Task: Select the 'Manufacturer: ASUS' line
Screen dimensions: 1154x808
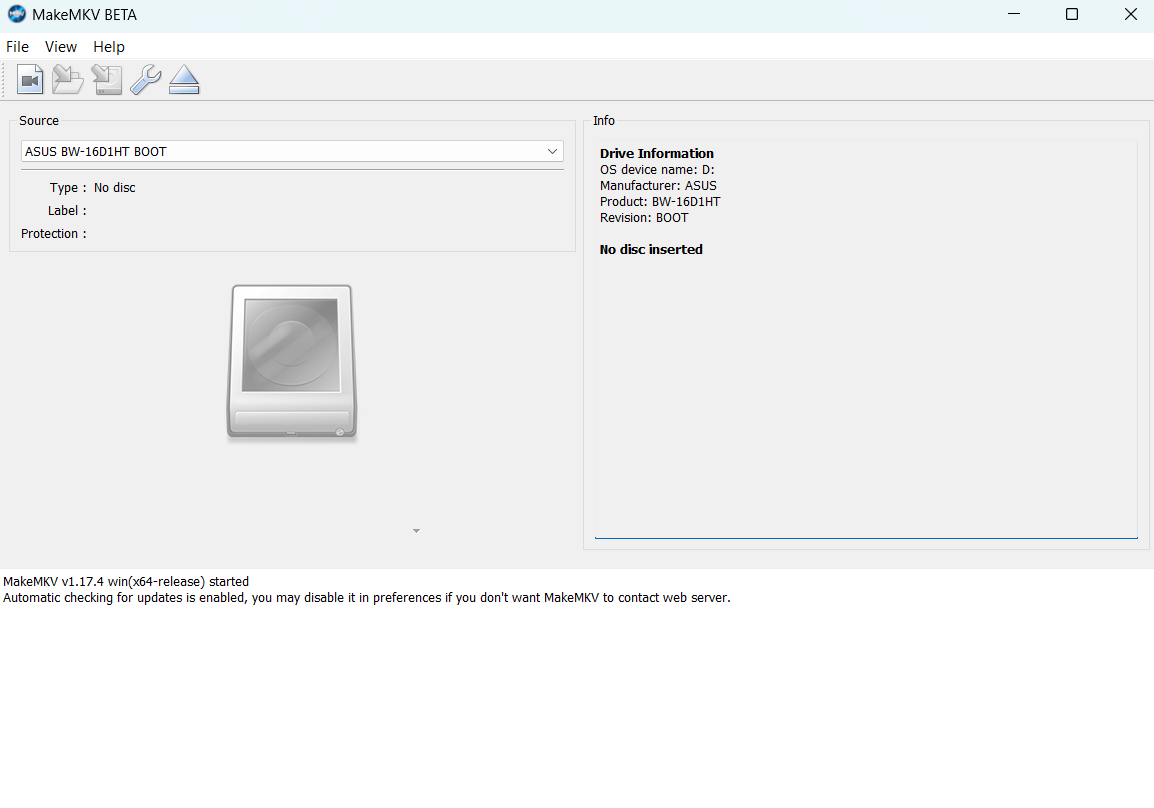Action: click(x=658, y=185)
